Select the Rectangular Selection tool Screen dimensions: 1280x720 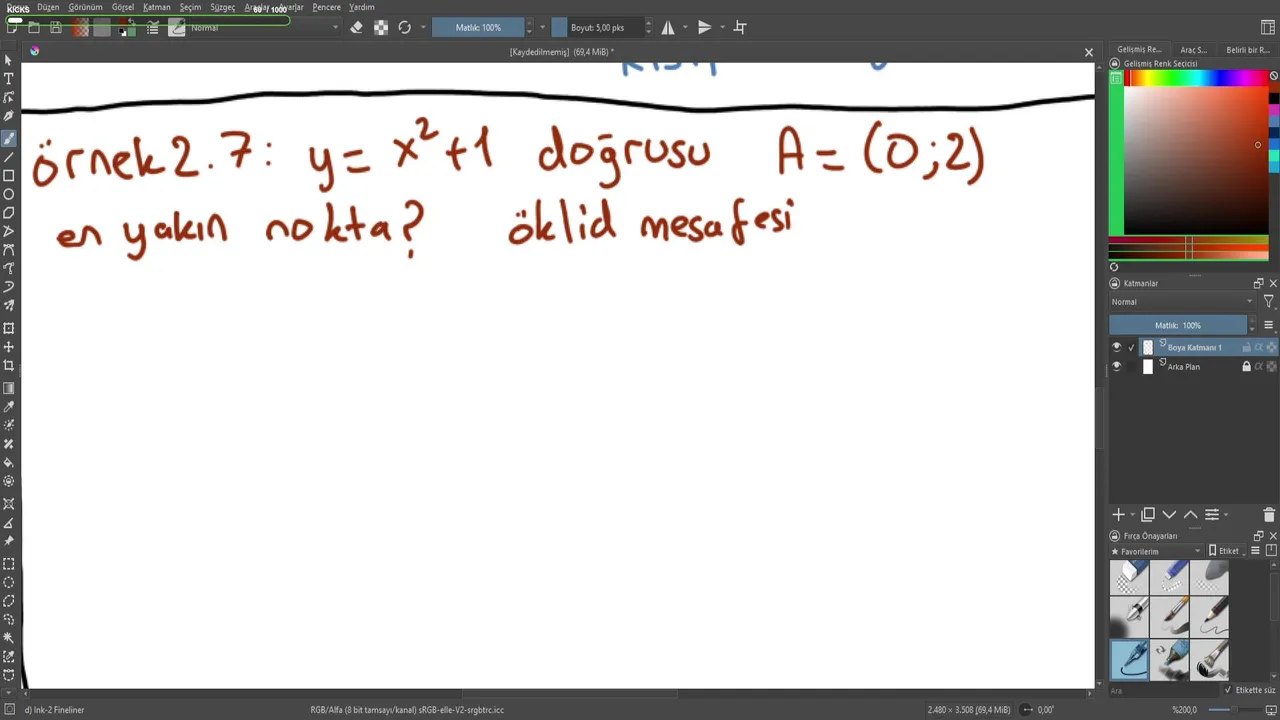[9, 563]
